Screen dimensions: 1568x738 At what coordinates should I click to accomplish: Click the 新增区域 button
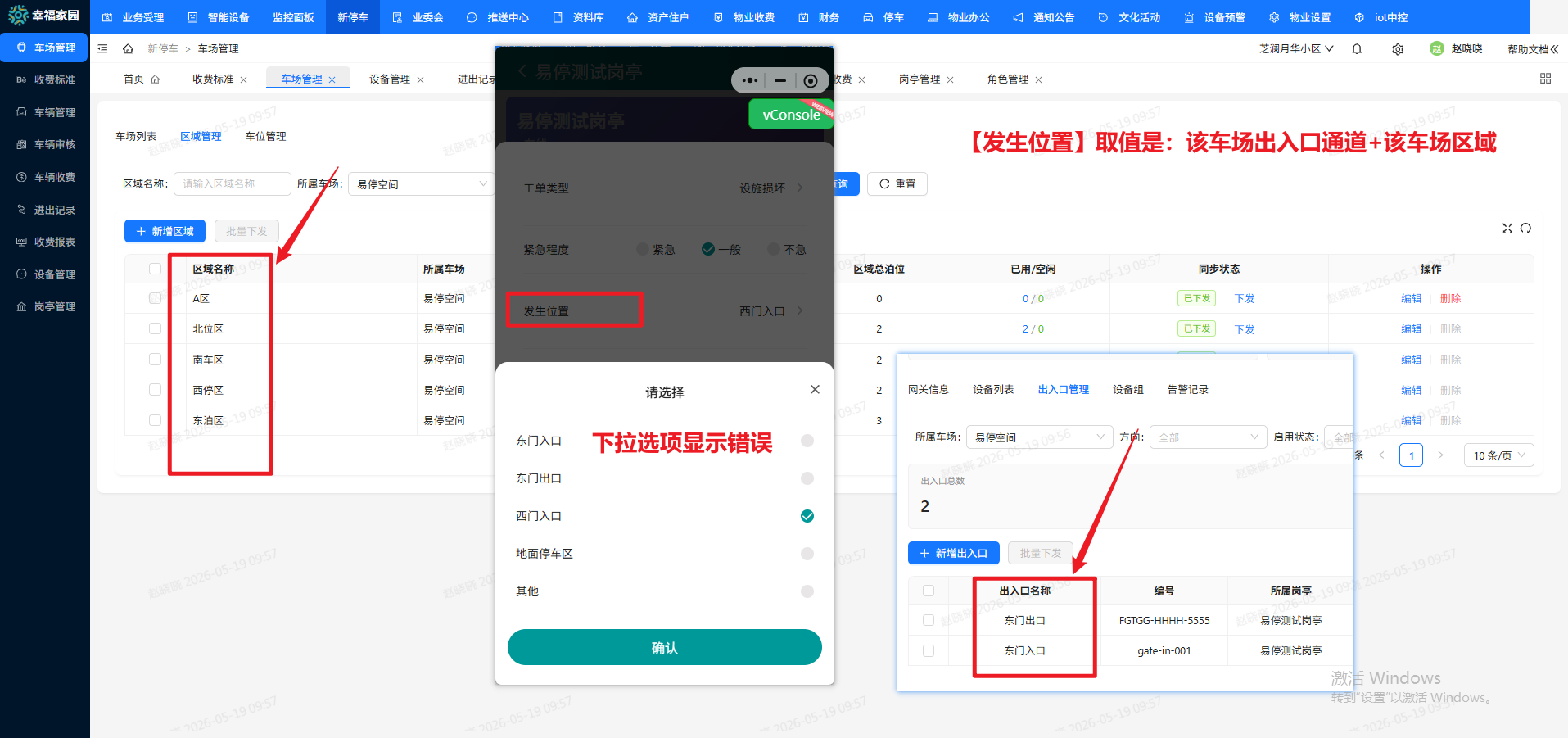tap(165, 231)
